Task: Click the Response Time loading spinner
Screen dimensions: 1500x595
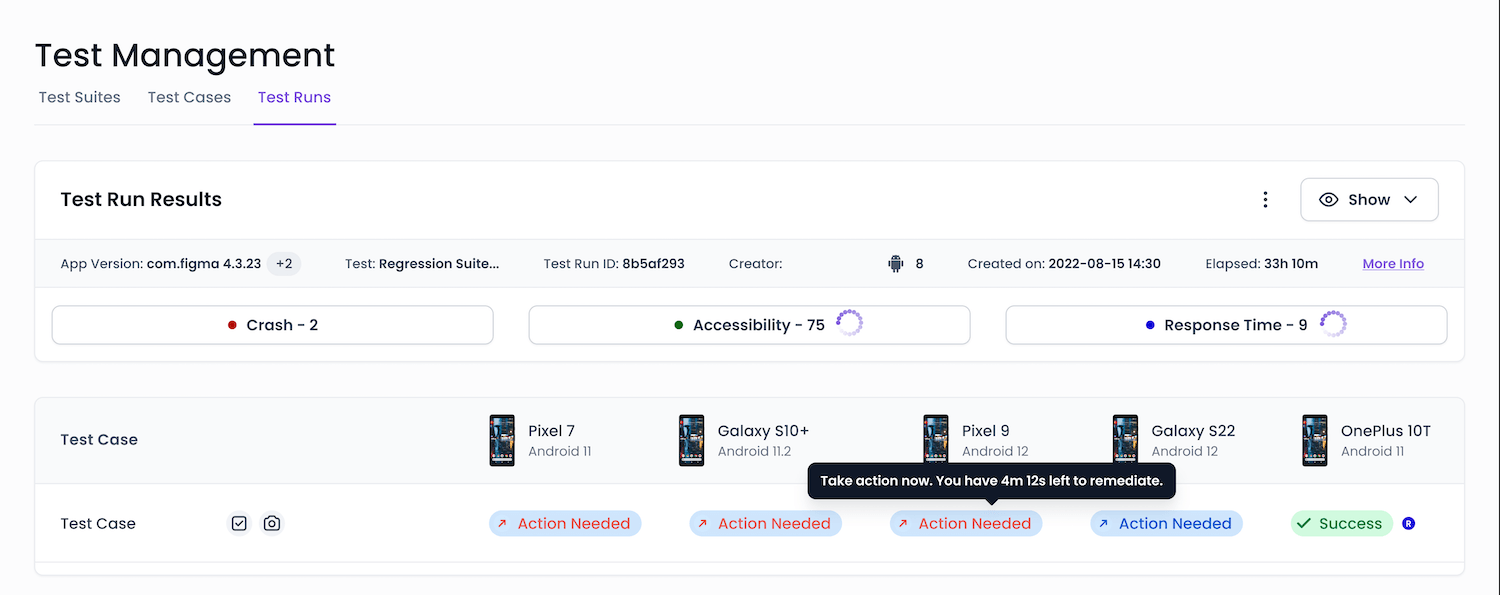Action: [1333, 323]
